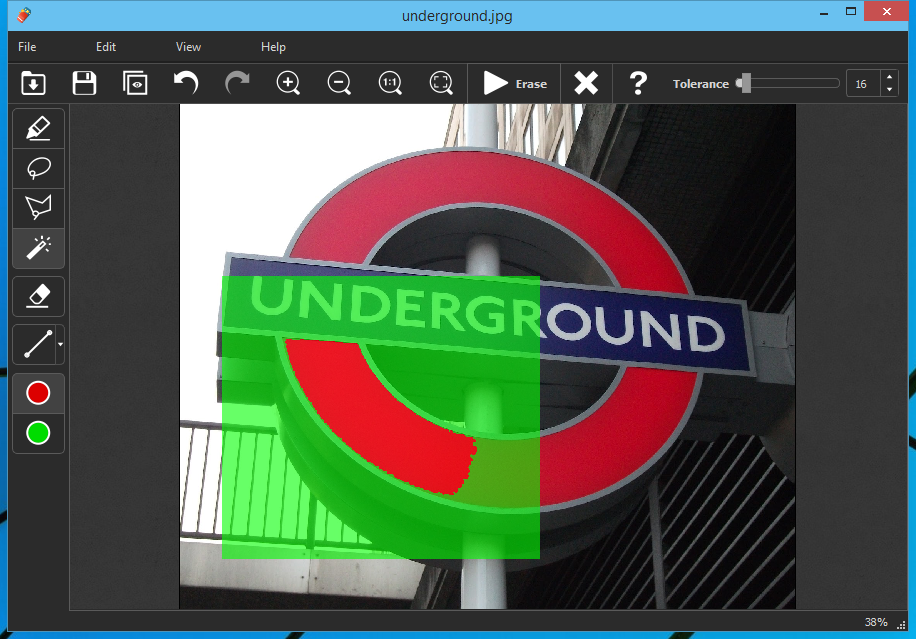Open the View menu
The image size is (916, 639).
coord(188,46)
